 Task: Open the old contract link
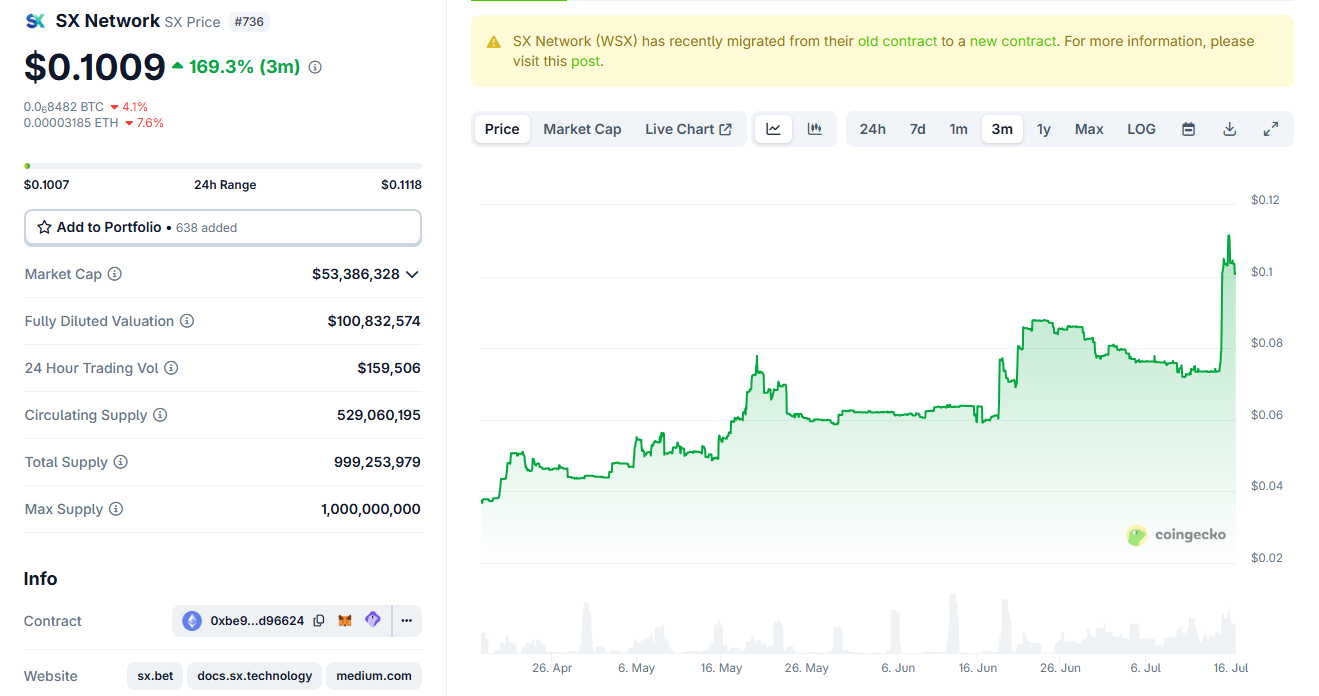(897, 41)
